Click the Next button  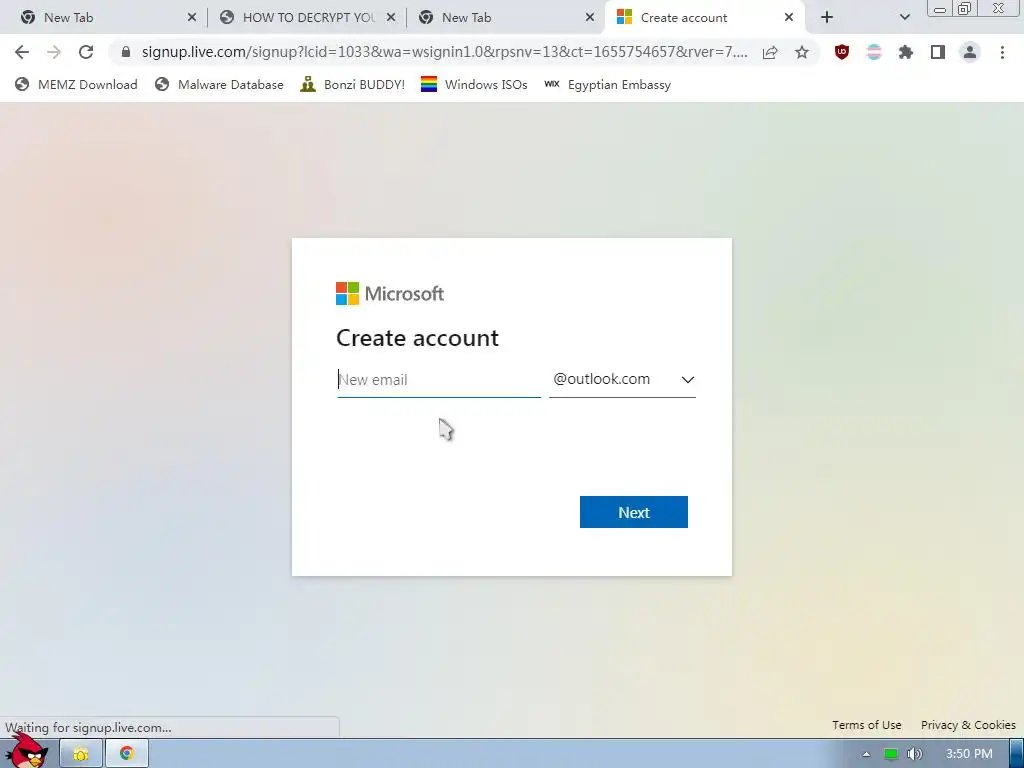[633, 512]
